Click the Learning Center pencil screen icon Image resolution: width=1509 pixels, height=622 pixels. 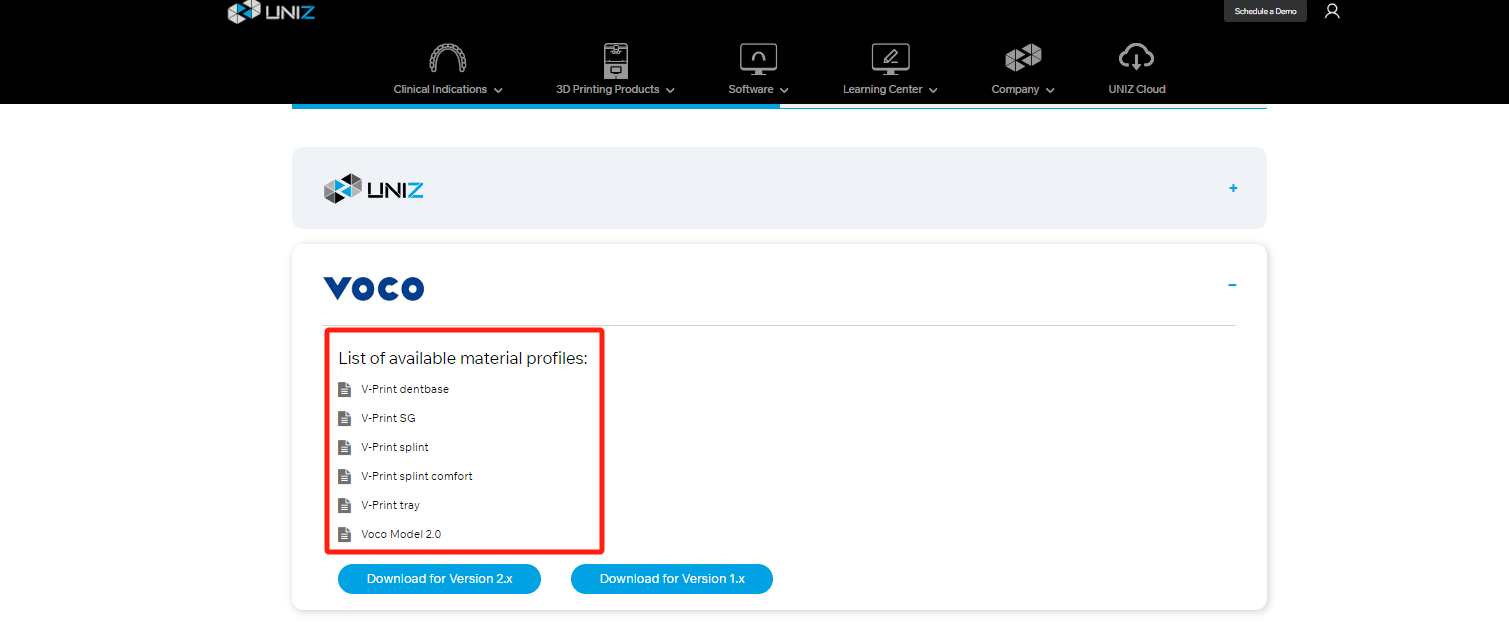890,58
